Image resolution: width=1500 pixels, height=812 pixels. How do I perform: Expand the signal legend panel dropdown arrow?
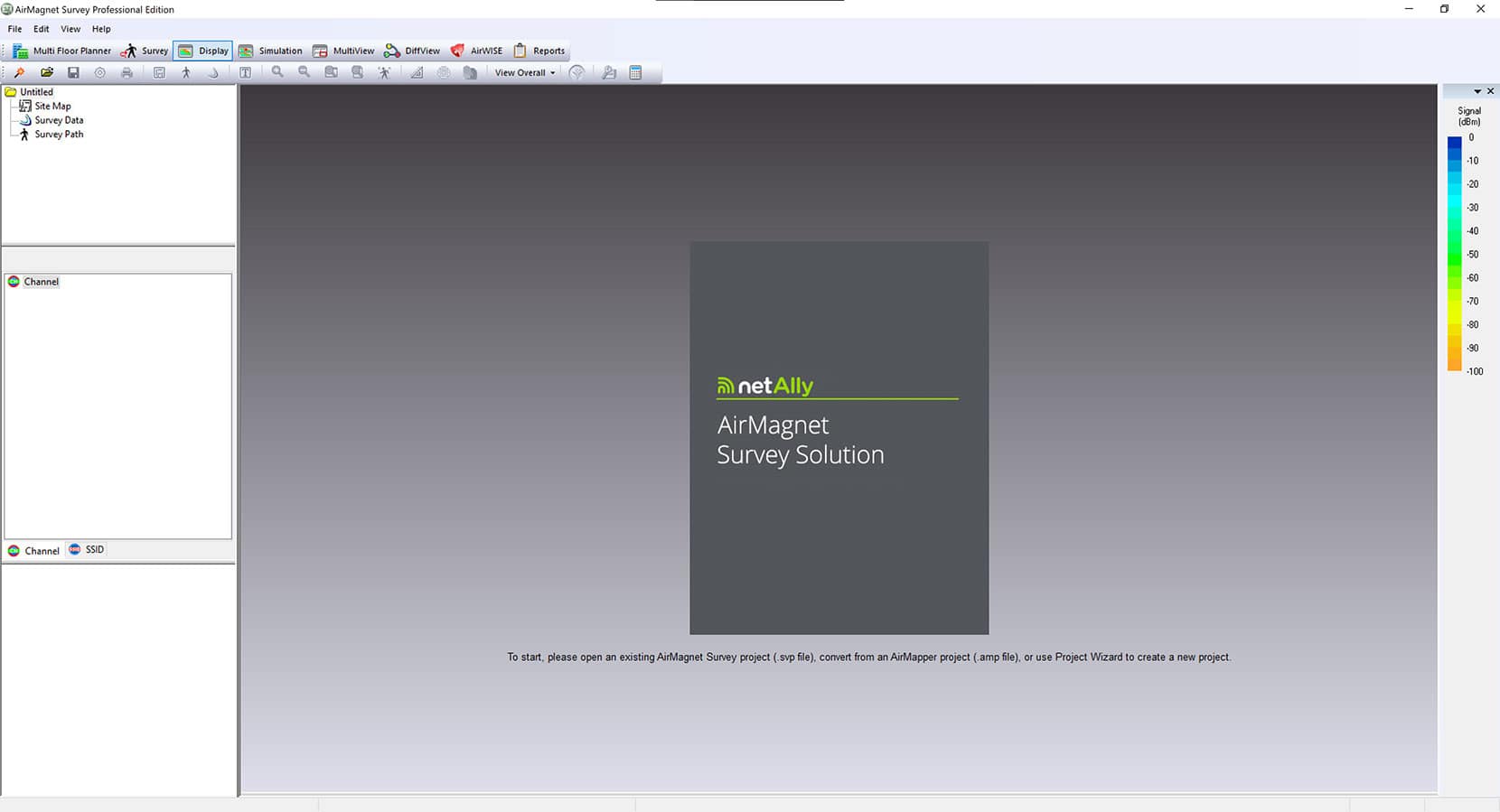[x=1477, y=91]
